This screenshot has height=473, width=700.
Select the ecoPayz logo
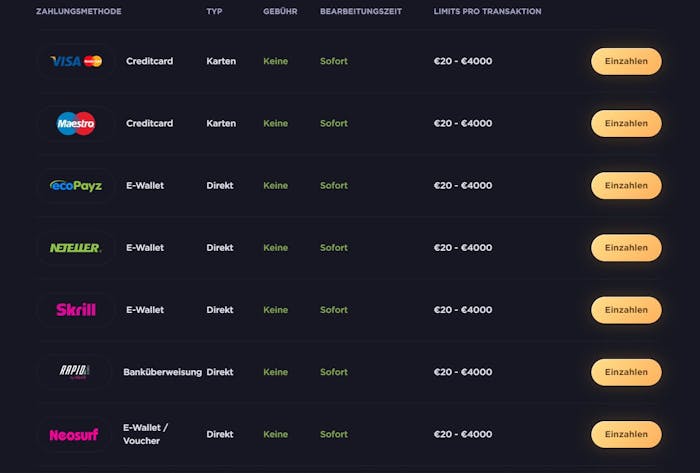tap(76, 185)
